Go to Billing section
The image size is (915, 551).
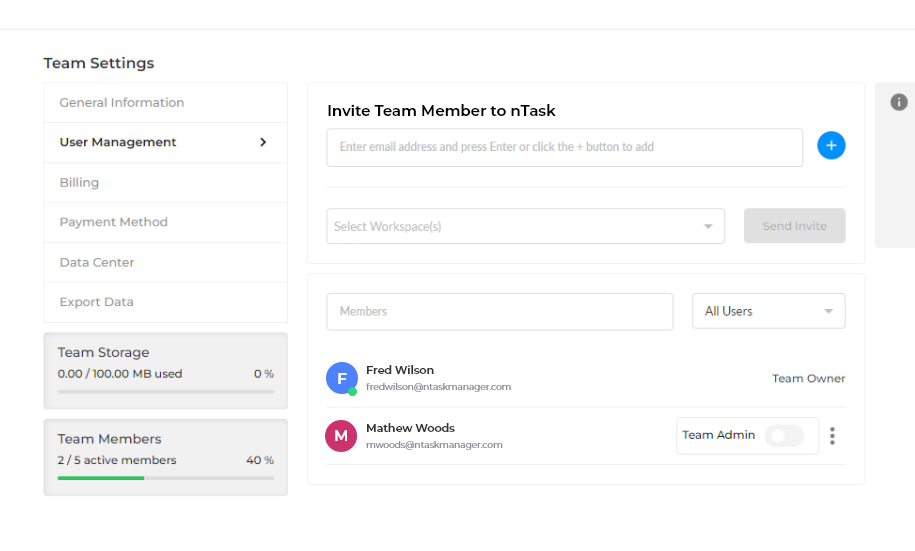click(x=79, y=183)
